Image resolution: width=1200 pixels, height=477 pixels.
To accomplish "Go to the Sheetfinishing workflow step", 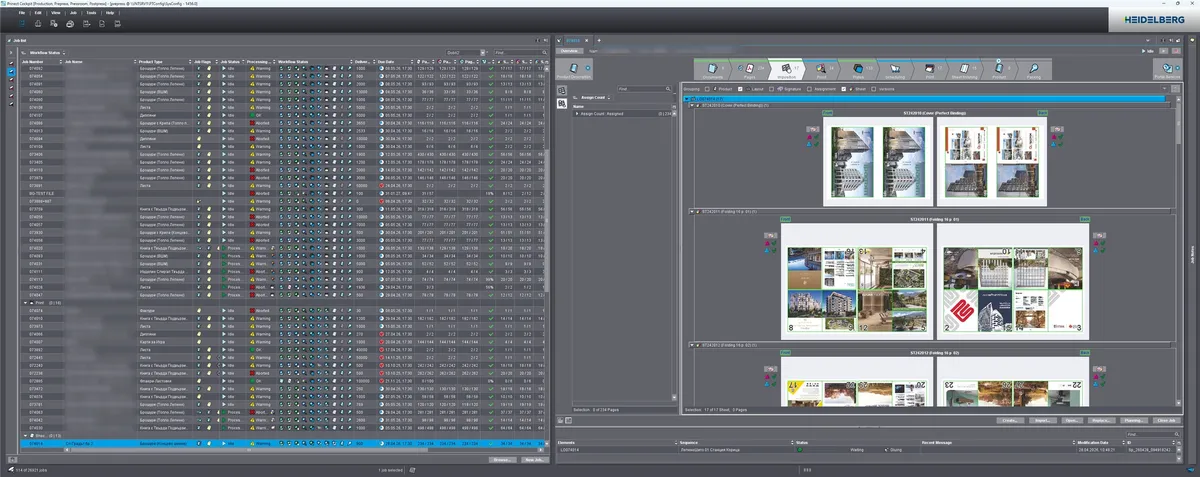I will (x=964, y=69).
